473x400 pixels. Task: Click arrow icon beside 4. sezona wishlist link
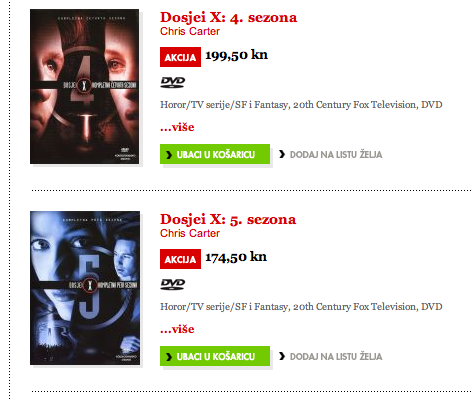click(x=282, y=154)
